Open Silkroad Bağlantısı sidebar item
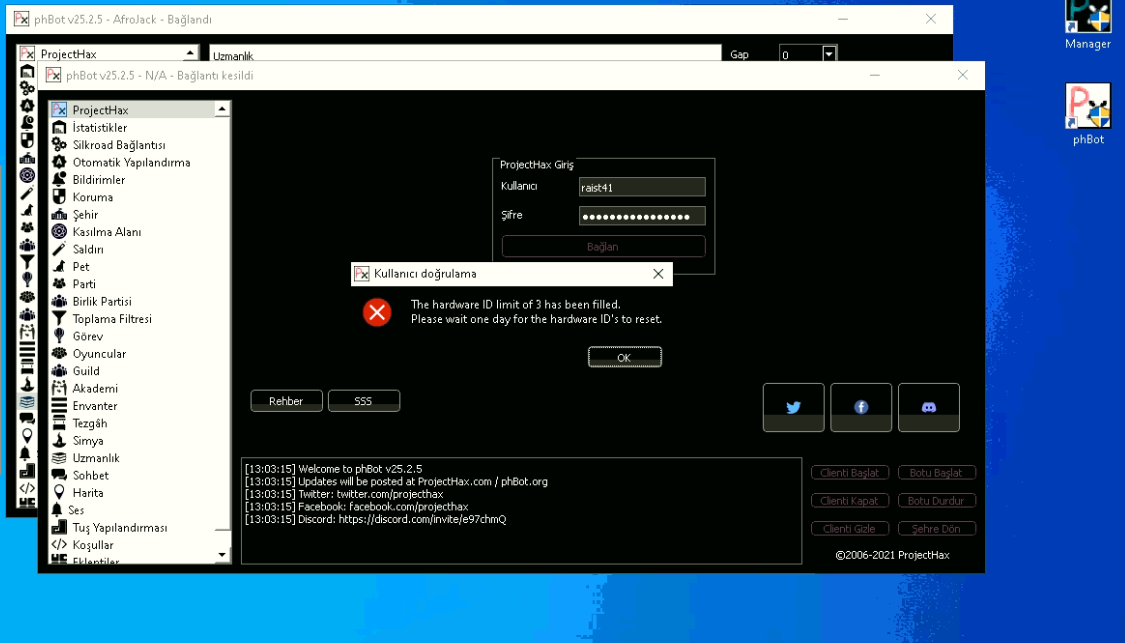 (x=118, y=145)
